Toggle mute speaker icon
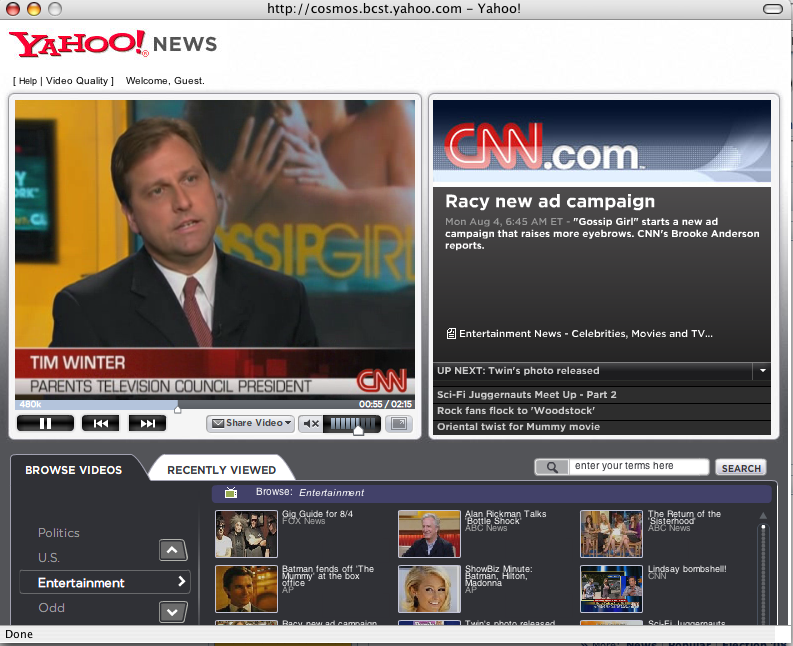793x646 pixels. click(x=311, y=423)
